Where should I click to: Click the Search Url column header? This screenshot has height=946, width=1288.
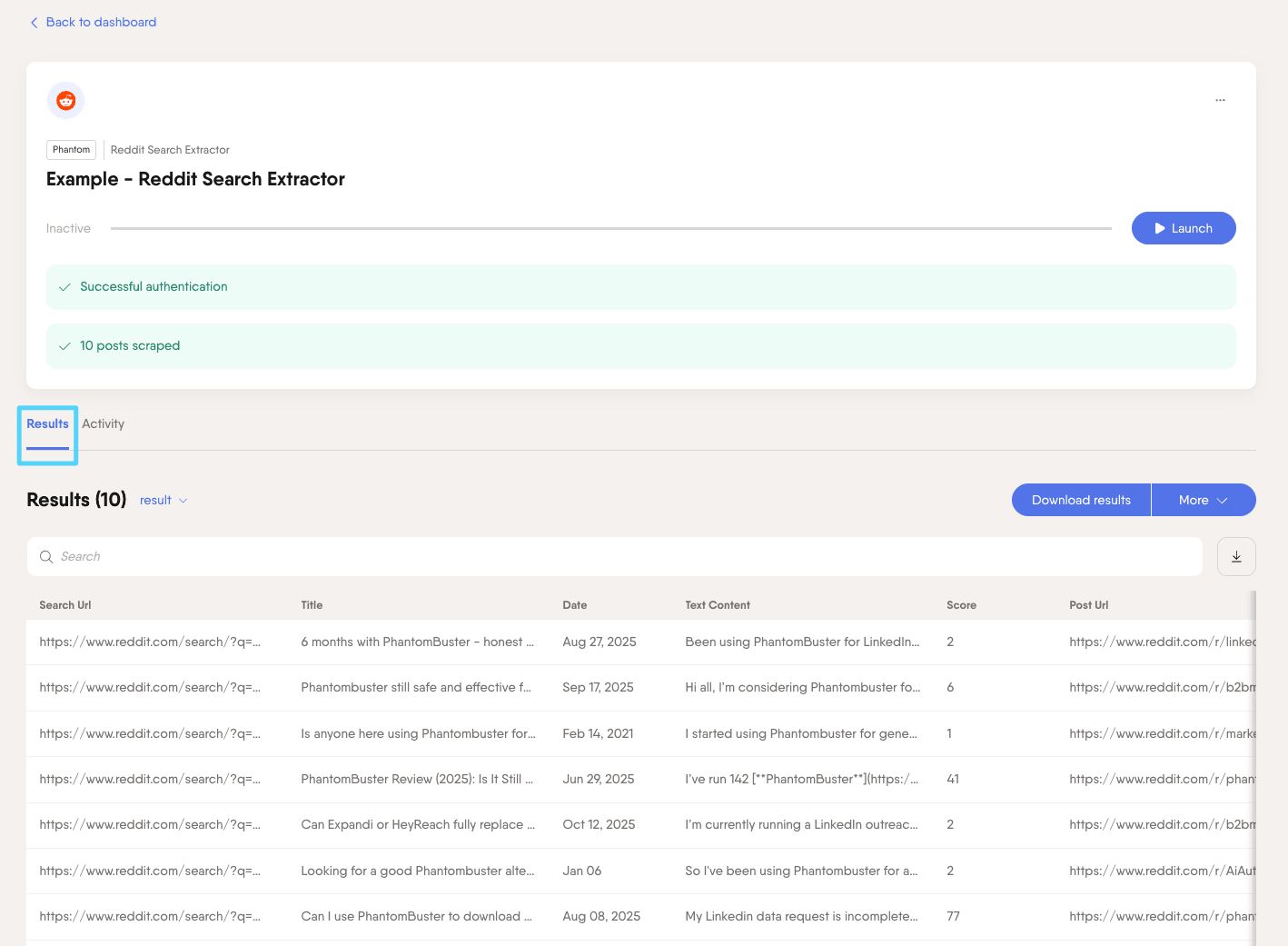[65, 605]
